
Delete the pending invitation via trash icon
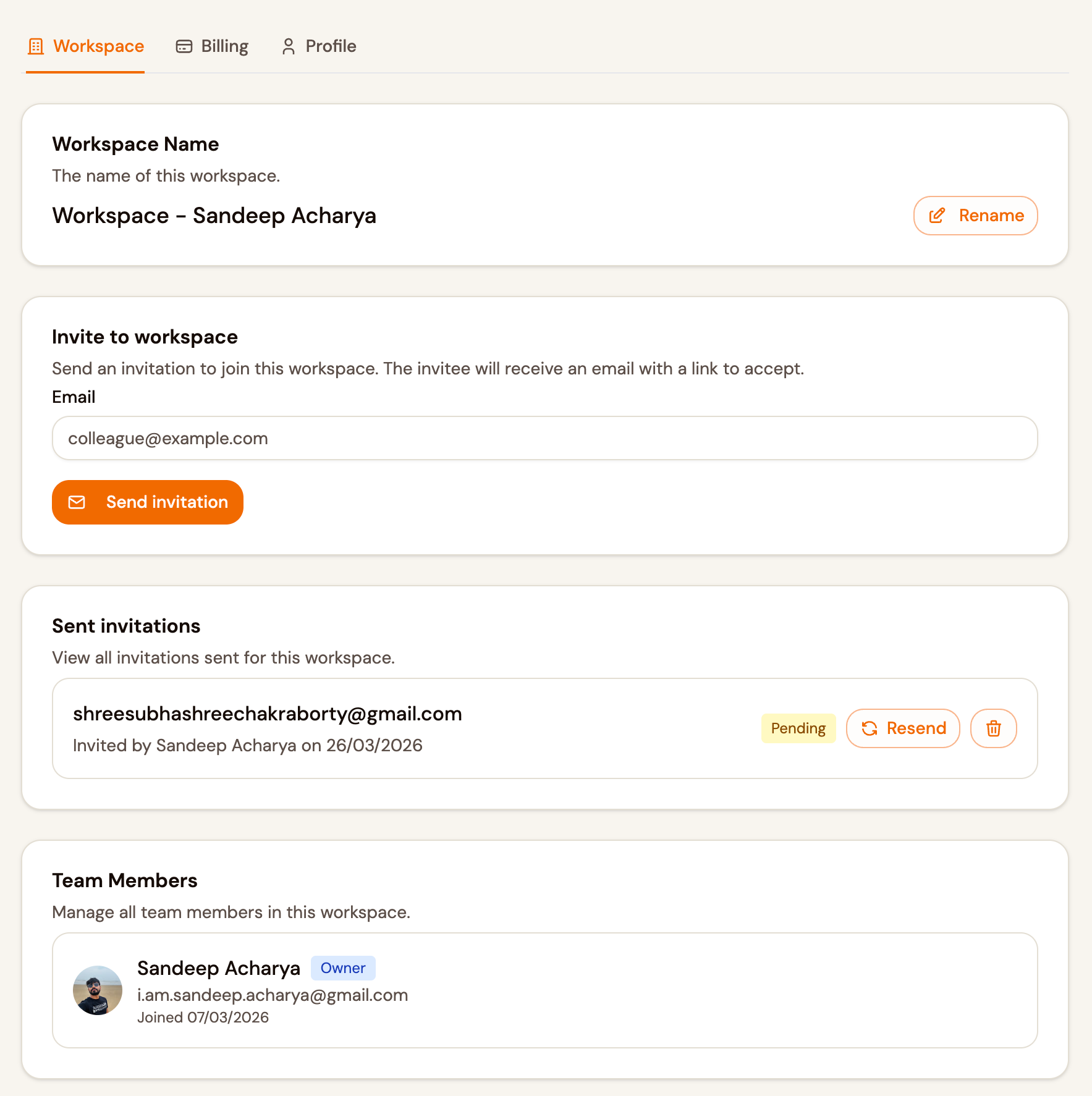993,728
